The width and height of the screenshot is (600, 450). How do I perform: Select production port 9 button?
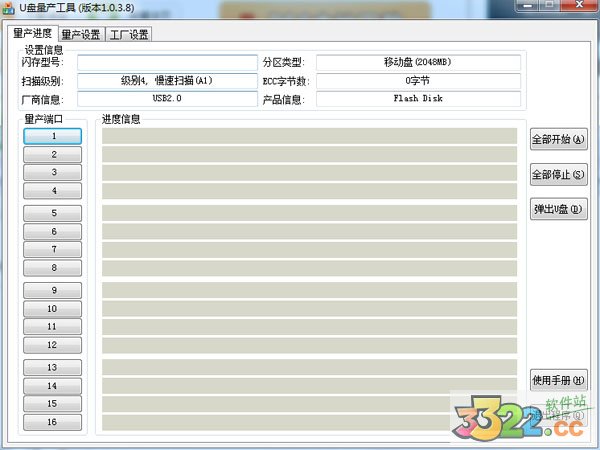(x=52, y=290)
